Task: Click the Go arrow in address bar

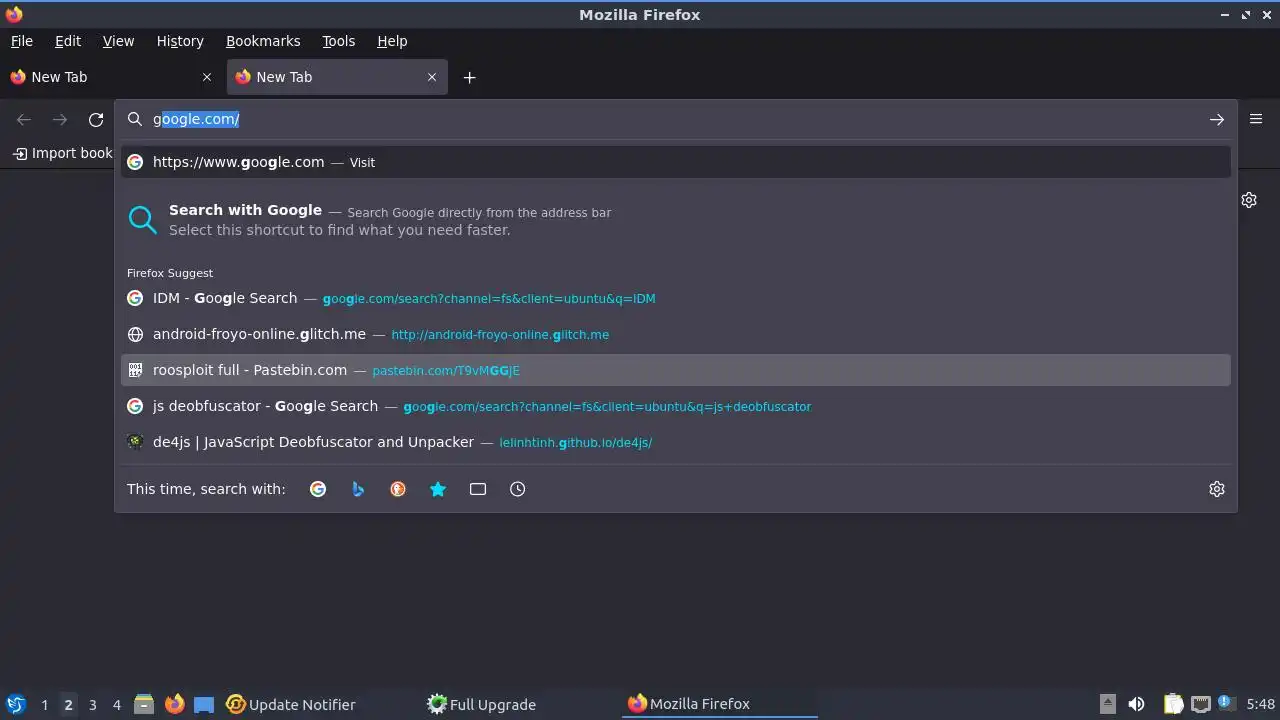Action: click(1217, 120)
